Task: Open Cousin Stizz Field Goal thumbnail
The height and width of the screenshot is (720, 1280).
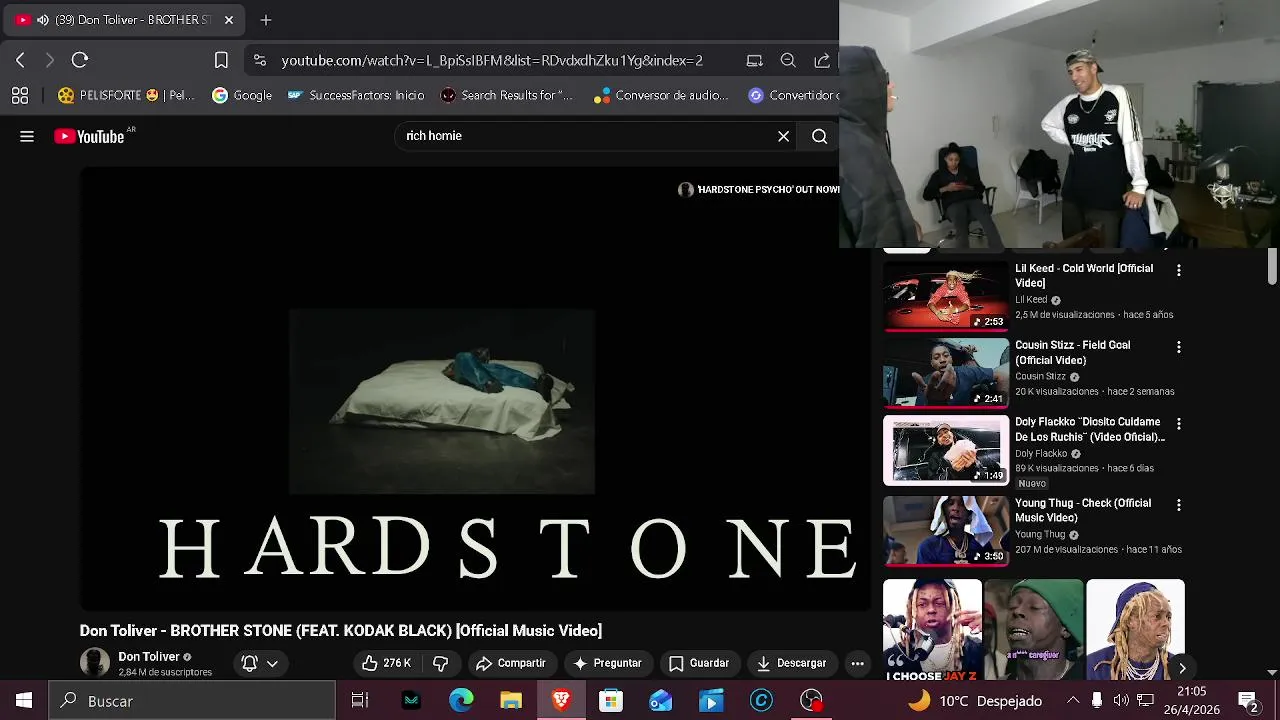Action: [x=946, y=373]
